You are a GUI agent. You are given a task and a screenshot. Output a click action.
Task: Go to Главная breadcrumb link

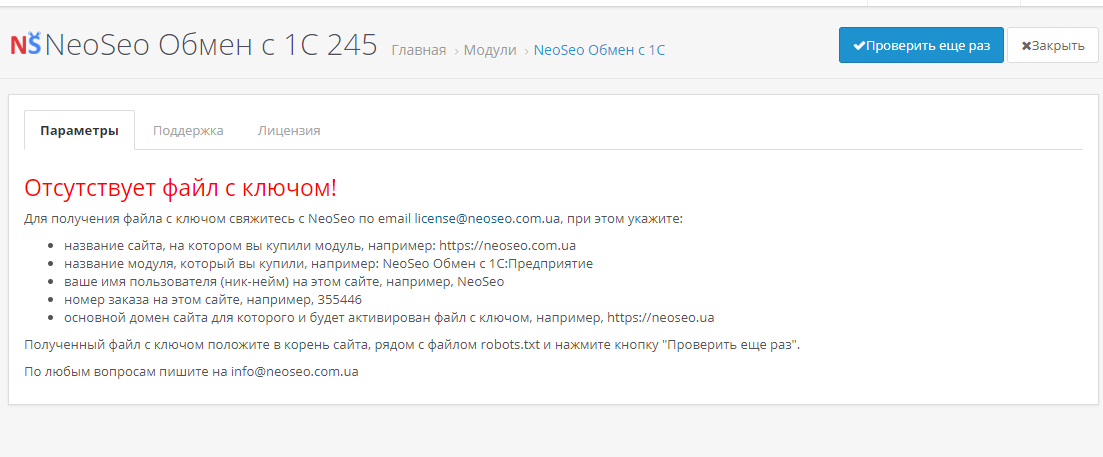(419, 50)
